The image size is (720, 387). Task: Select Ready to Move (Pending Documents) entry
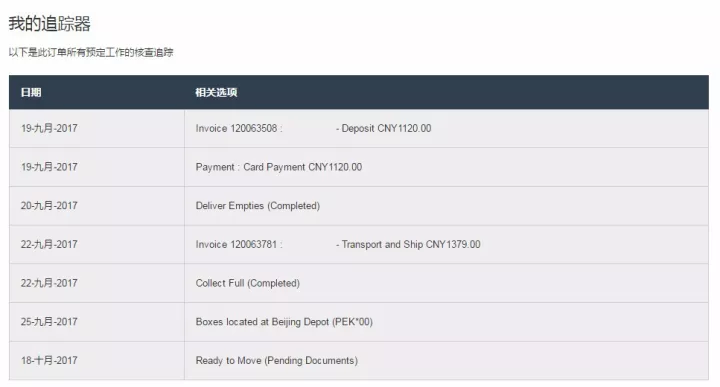[x=276, y=360]
